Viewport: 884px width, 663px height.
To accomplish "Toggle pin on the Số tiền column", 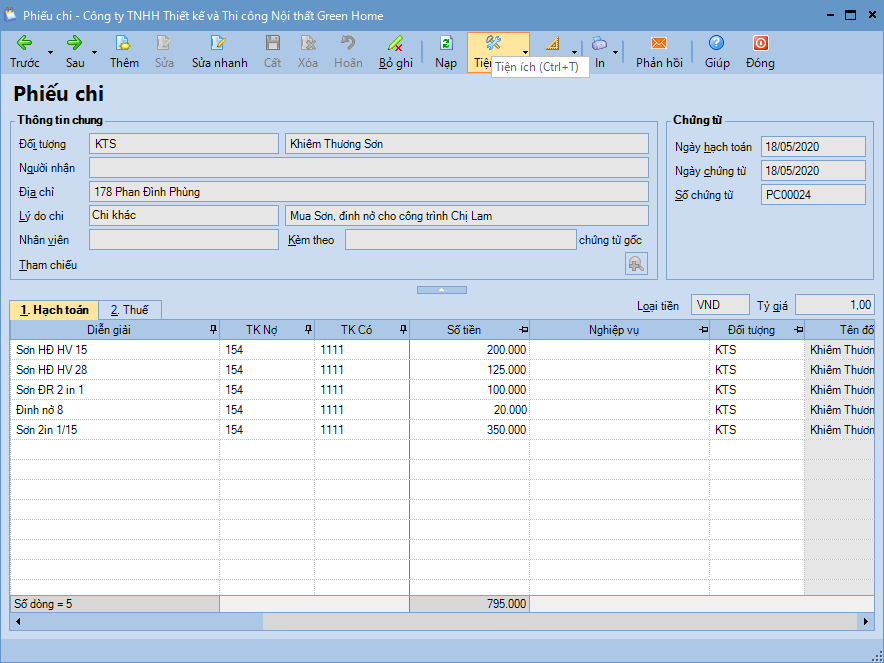I will (523, 329).
